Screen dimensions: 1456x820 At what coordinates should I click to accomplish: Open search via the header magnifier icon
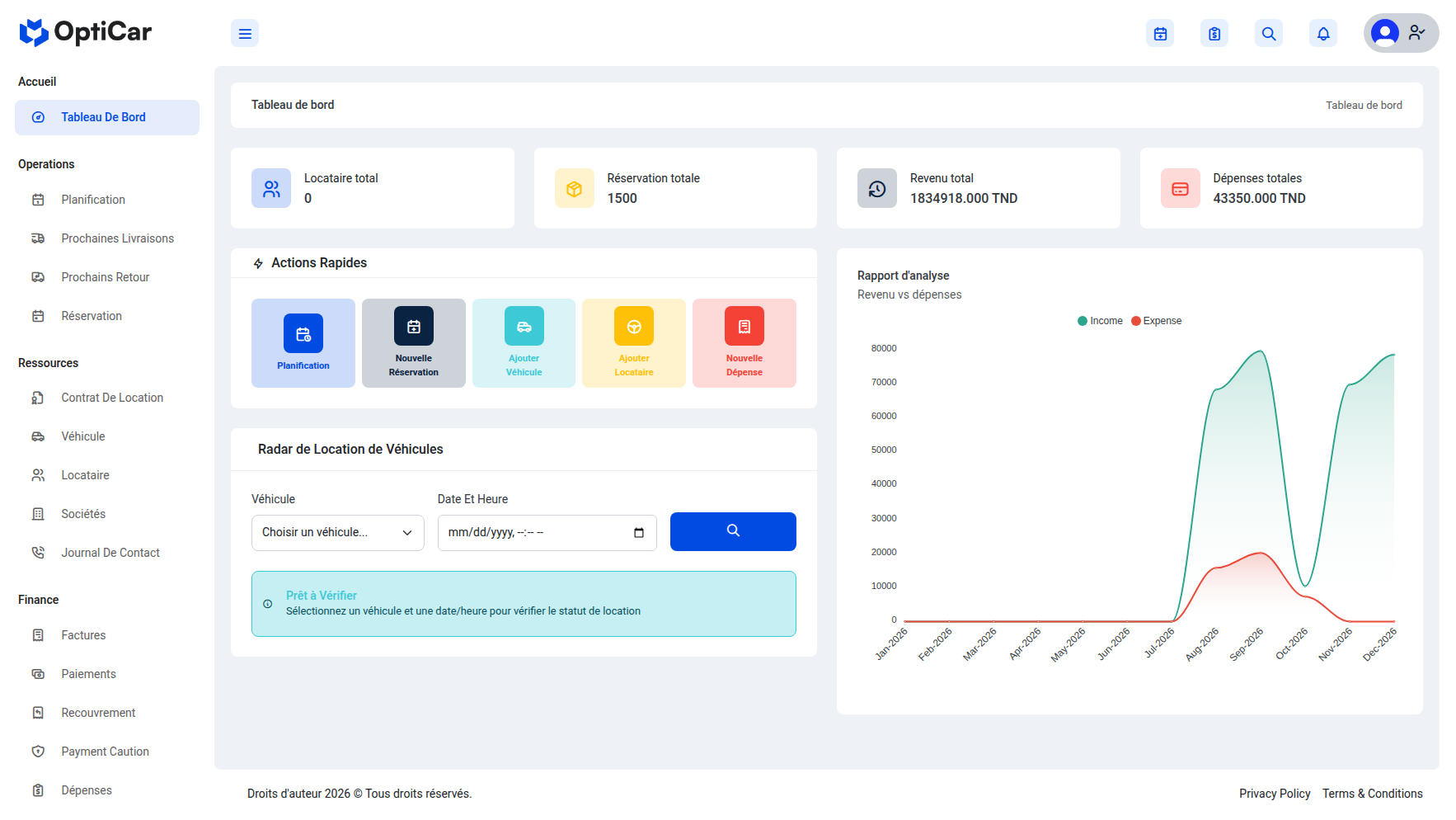(x=1269, y=34)
